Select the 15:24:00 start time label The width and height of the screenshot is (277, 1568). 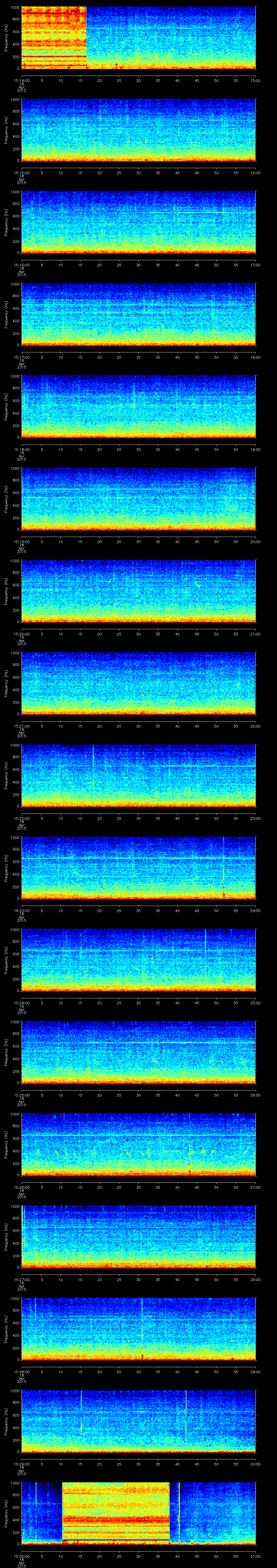[21, 1003]
